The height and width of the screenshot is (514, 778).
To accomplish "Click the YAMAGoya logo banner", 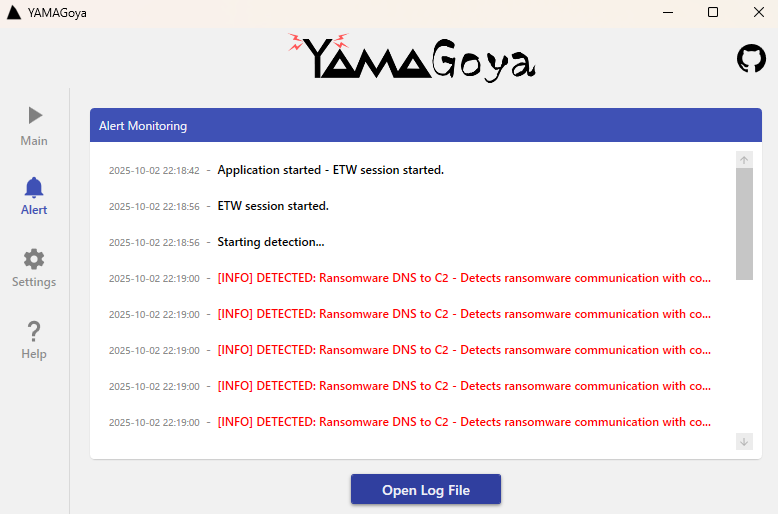I will pyautogui.click(x=412, y=58).
